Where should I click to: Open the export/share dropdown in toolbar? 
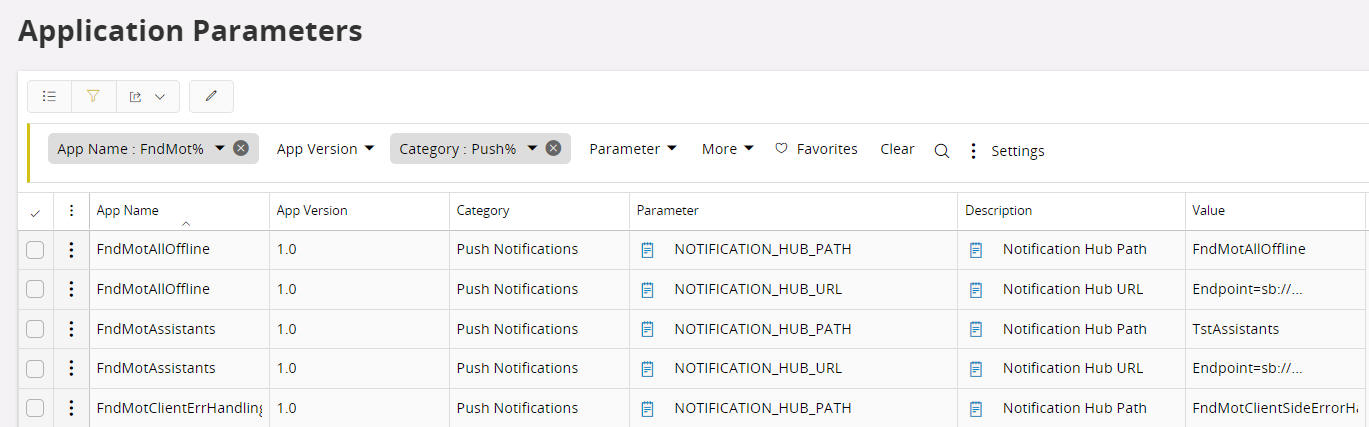(147, 96)
